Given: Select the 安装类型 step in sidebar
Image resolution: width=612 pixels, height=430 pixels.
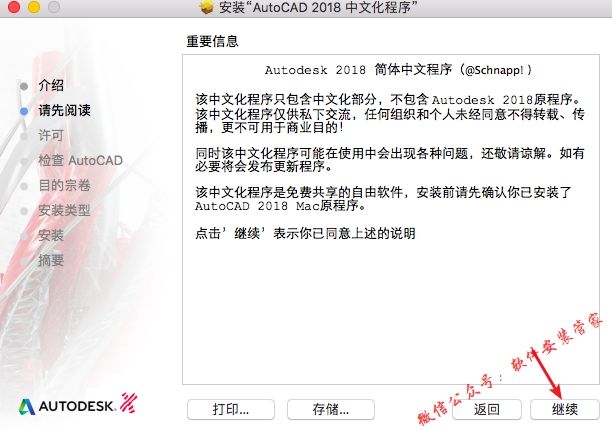Looking at the screenshot, I should pos(64,210).
